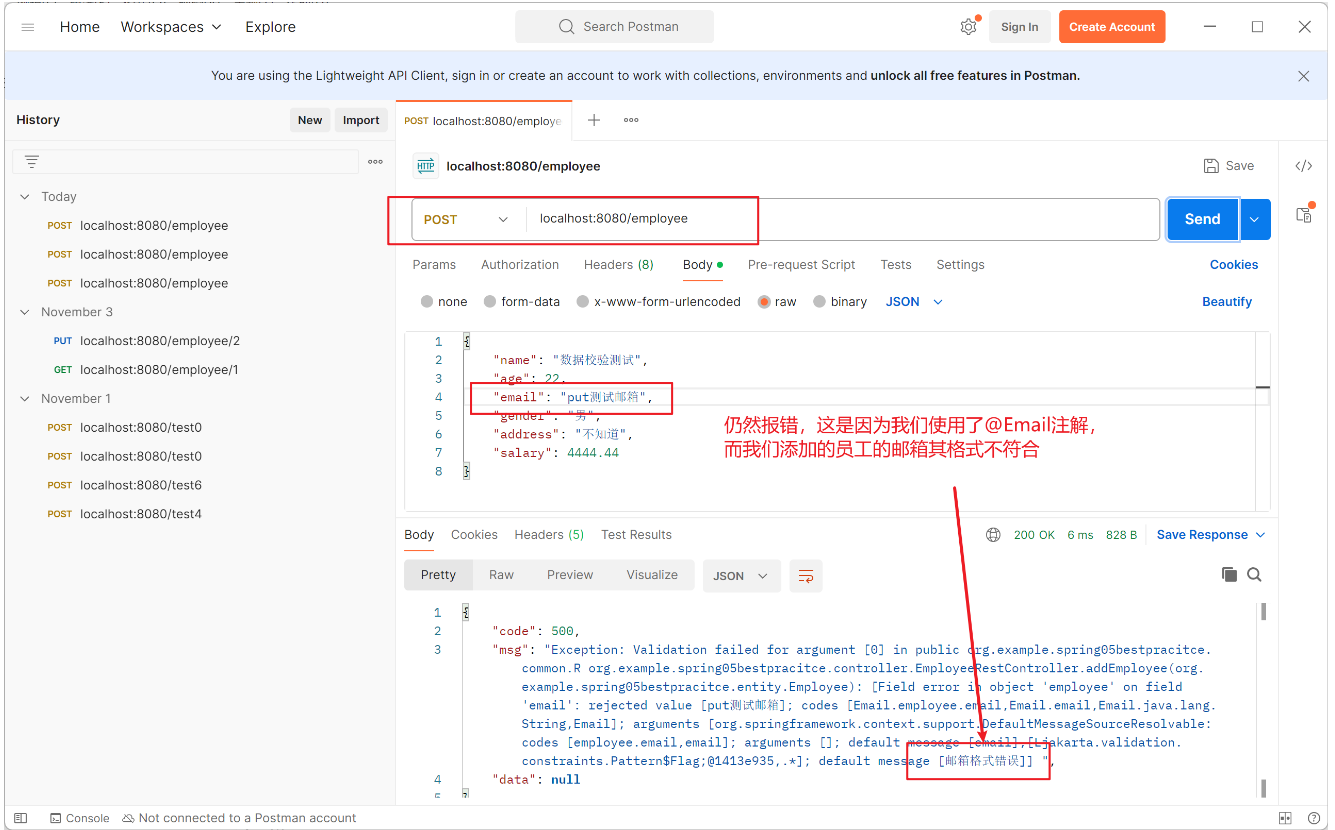
Task: Switch response view to Preview
Action: coord(570,575)
